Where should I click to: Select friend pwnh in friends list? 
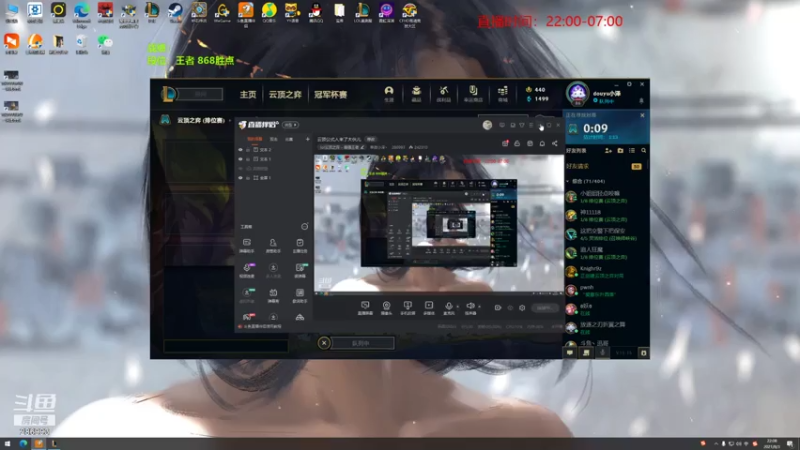tap(606, 290)
